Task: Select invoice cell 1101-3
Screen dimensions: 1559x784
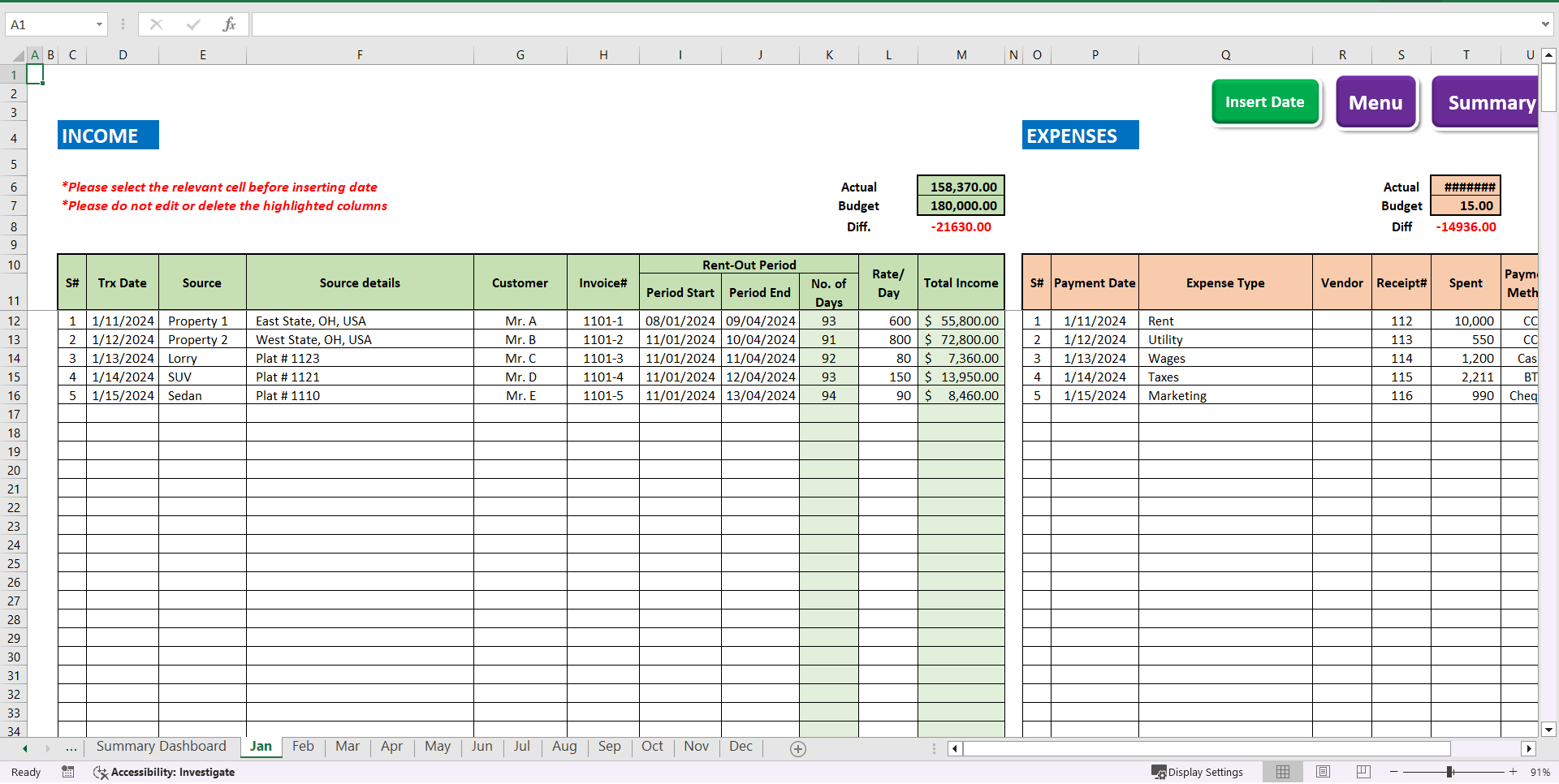Action: [x=603, y=358]
